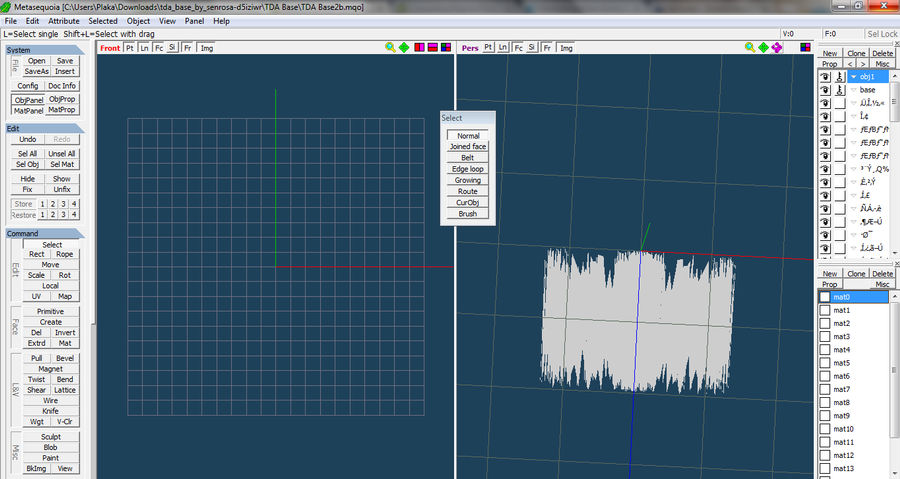Screen dimensions: 900x479
Task: Toggle the Pt display button in the Front view
Action: pyautogui.click(x=130, y=48)
